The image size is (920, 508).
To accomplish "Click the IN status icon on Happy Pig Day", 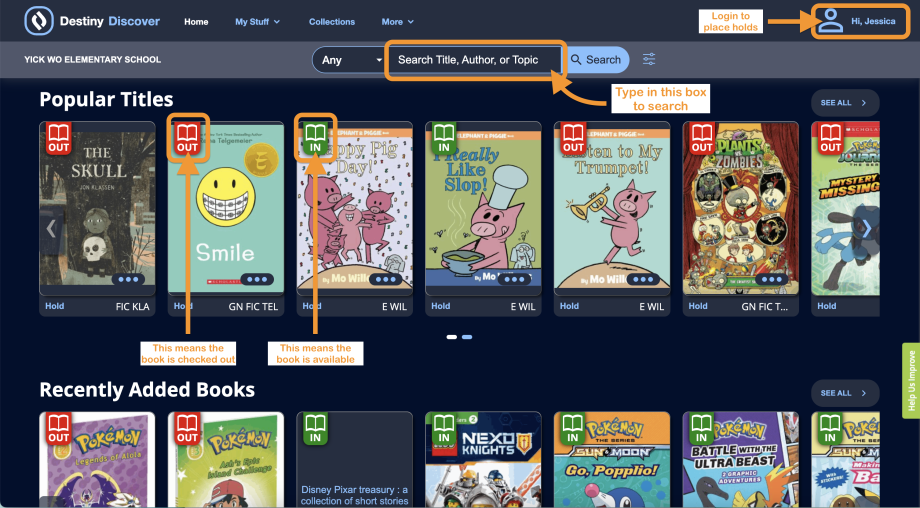I will pos(316,137).
